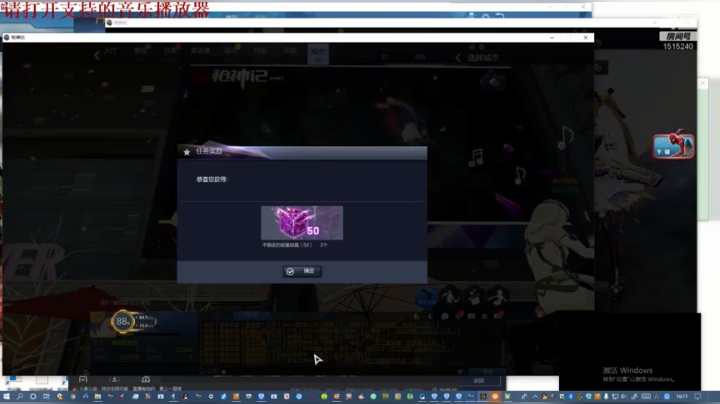Viewport: 720px width, 404px height.
Task: Click the headset icon in bottom bar
Action: click(146, 379)
